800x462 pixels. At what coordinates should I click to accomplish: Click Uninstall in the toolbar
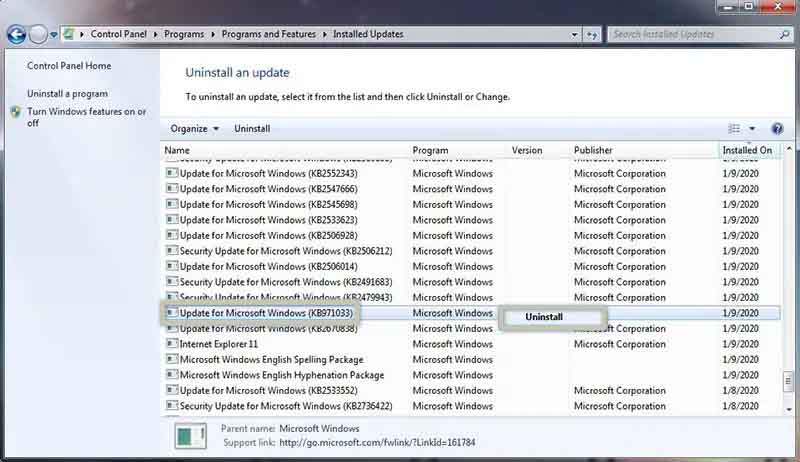point(252,129)
